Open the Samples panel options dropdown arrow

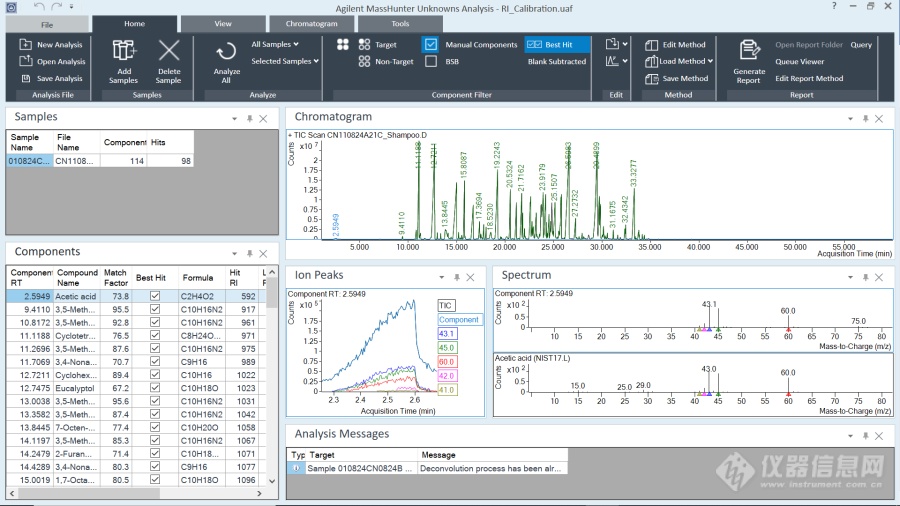(234, 119)
